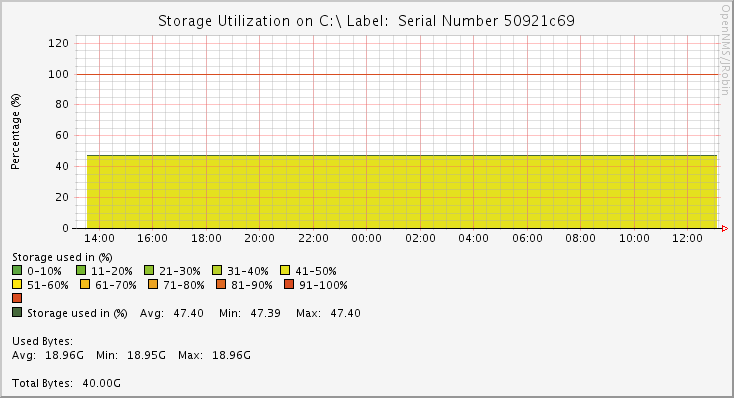Click the yellow storage utilization area
Image resolution: width=734 pixels, height=398 pixels.
(402, 192)
